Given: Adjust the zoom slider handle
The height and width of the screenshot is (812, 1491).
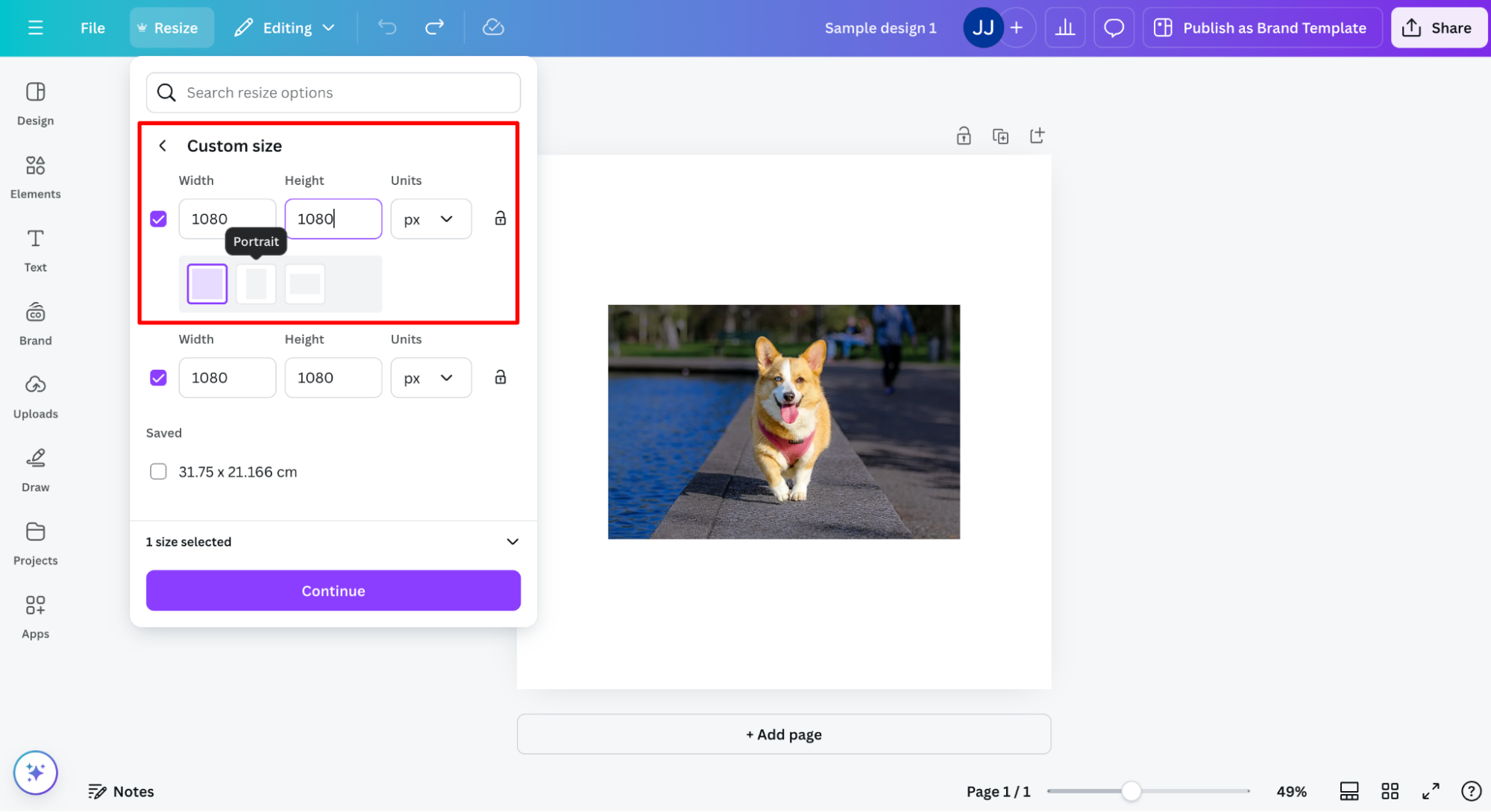Looking at the screenshot, I should tap(1131, 792).
